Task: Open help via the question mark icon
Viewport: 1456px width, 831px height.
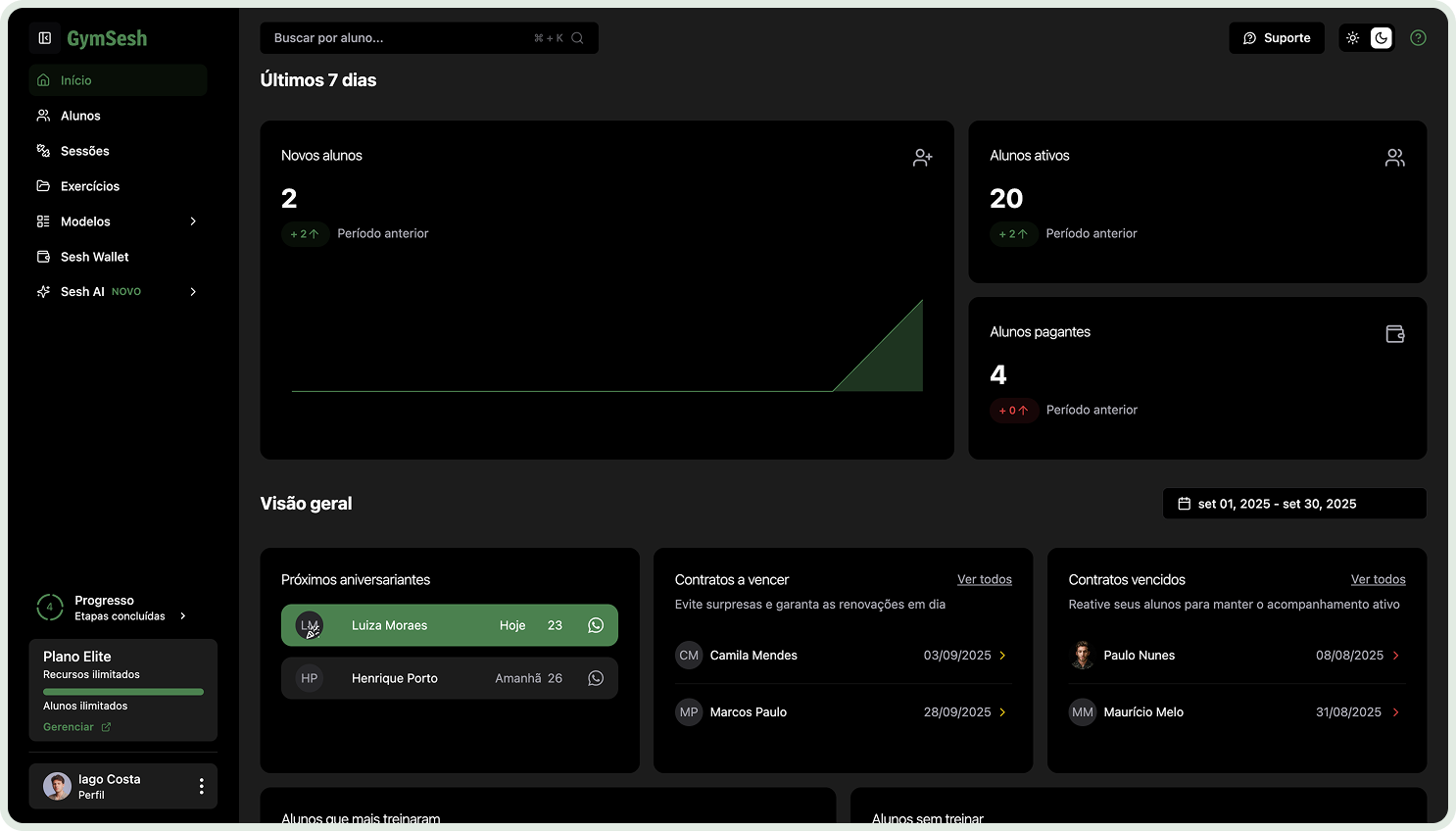Action: coord(1418,37)
